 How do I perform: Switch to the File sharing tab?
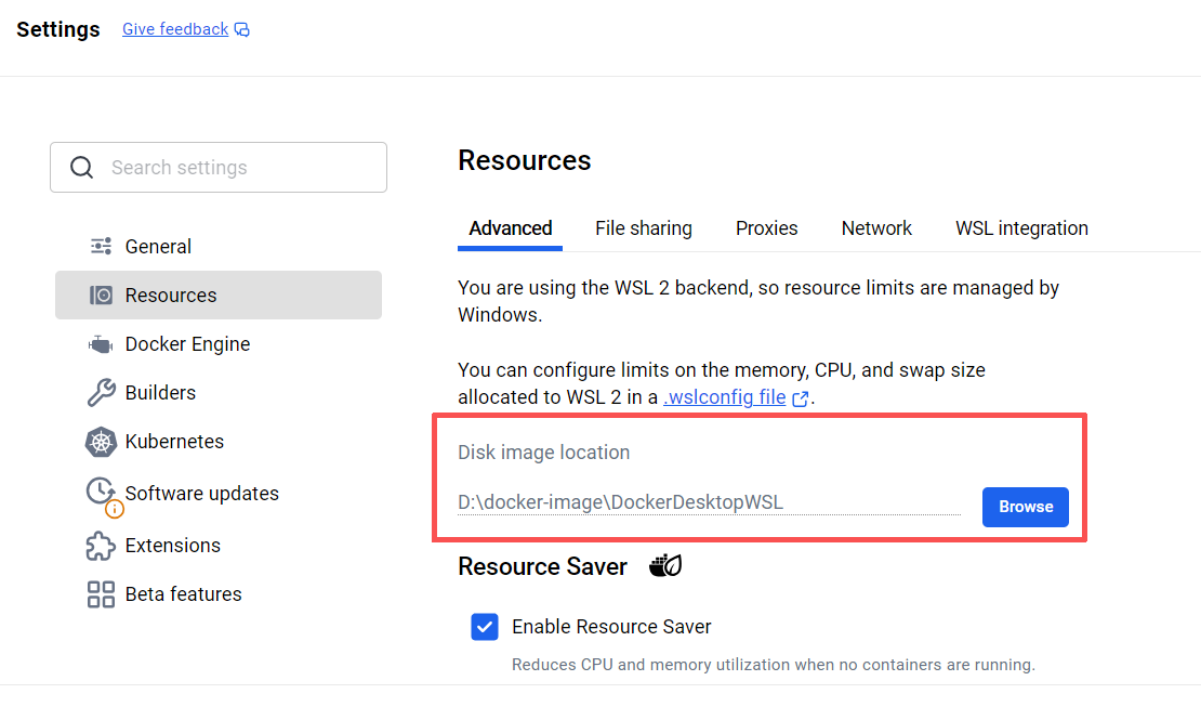(643, 228)
